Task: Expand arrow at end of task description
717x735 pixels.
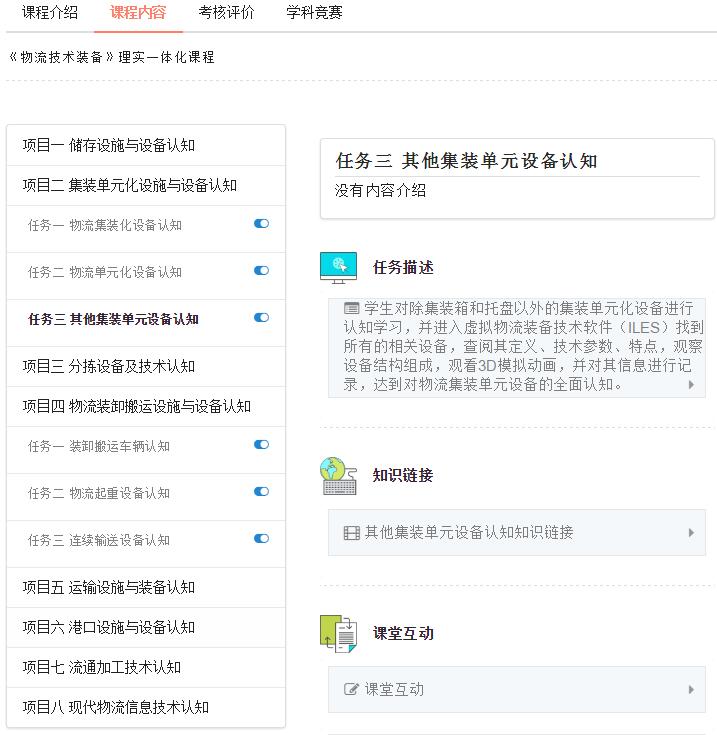Action: [690, 384]
